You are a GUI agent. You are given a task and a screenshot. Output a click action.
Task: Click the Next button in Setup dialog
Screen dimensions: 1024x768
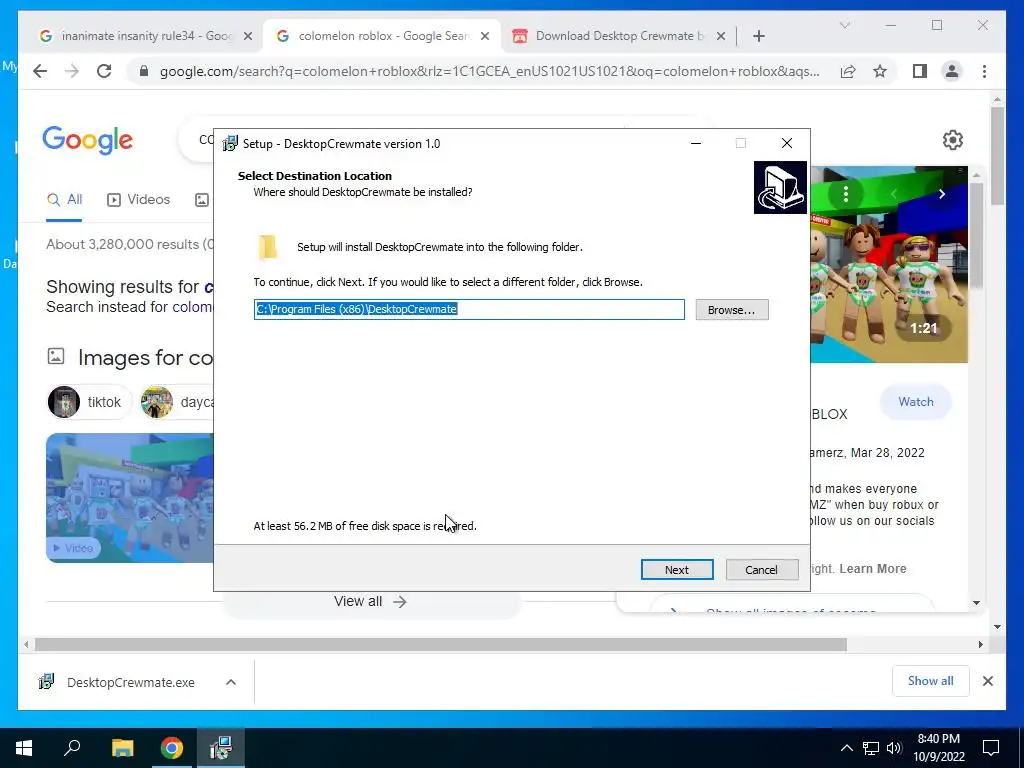pyautogui.click(x=677, y=569)
